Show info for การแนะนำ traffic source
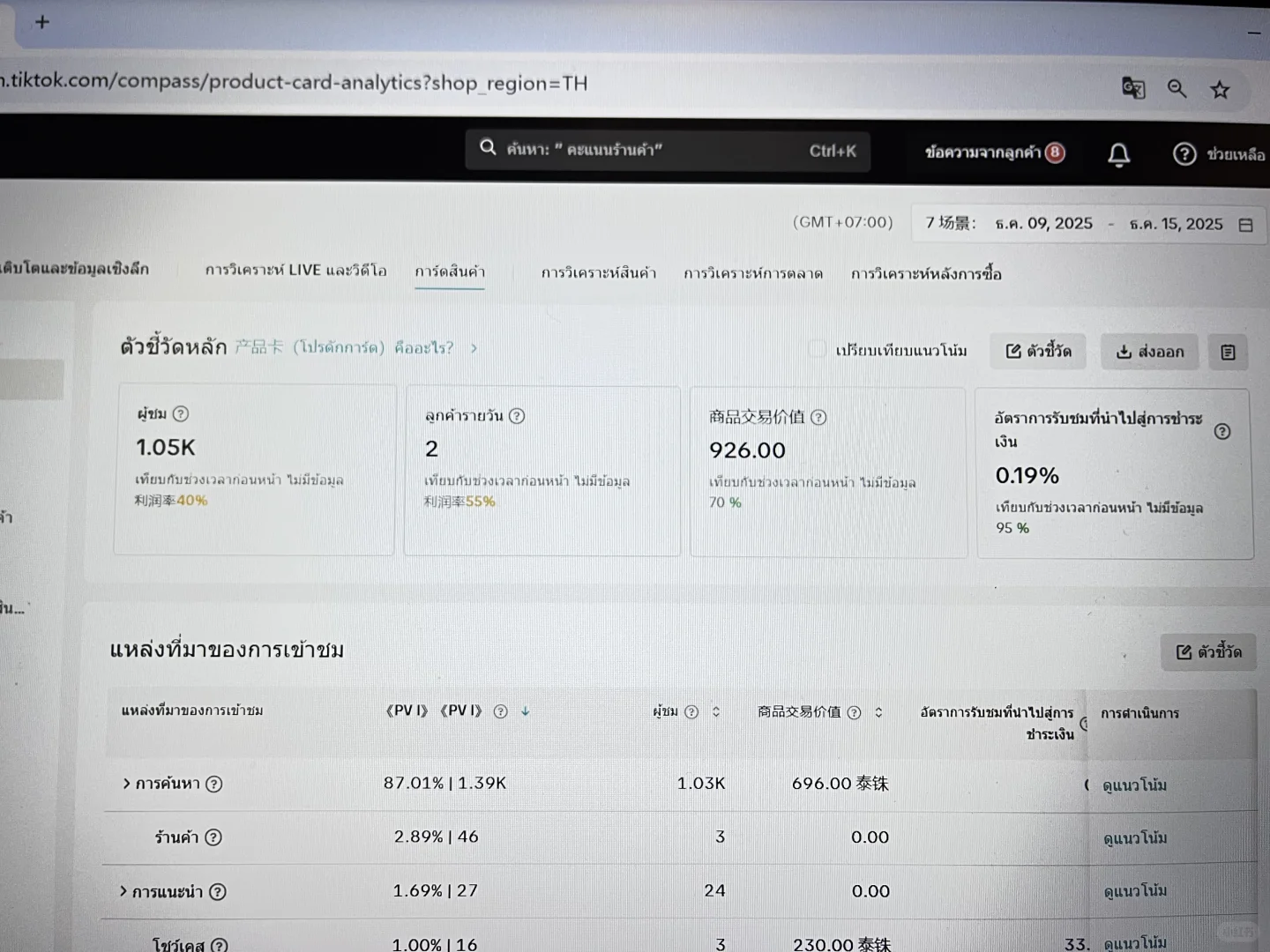This screenshot has height=952, width=1270. 218,892
